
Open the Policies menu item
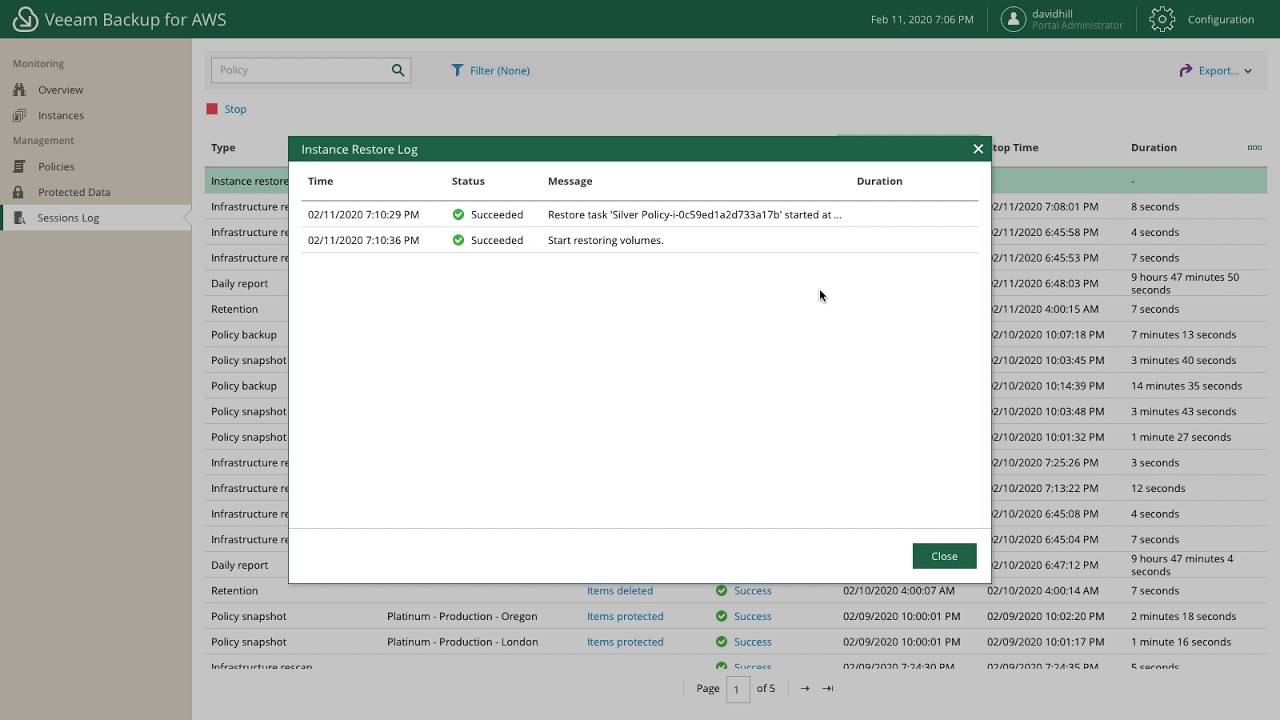coord(56,167)
